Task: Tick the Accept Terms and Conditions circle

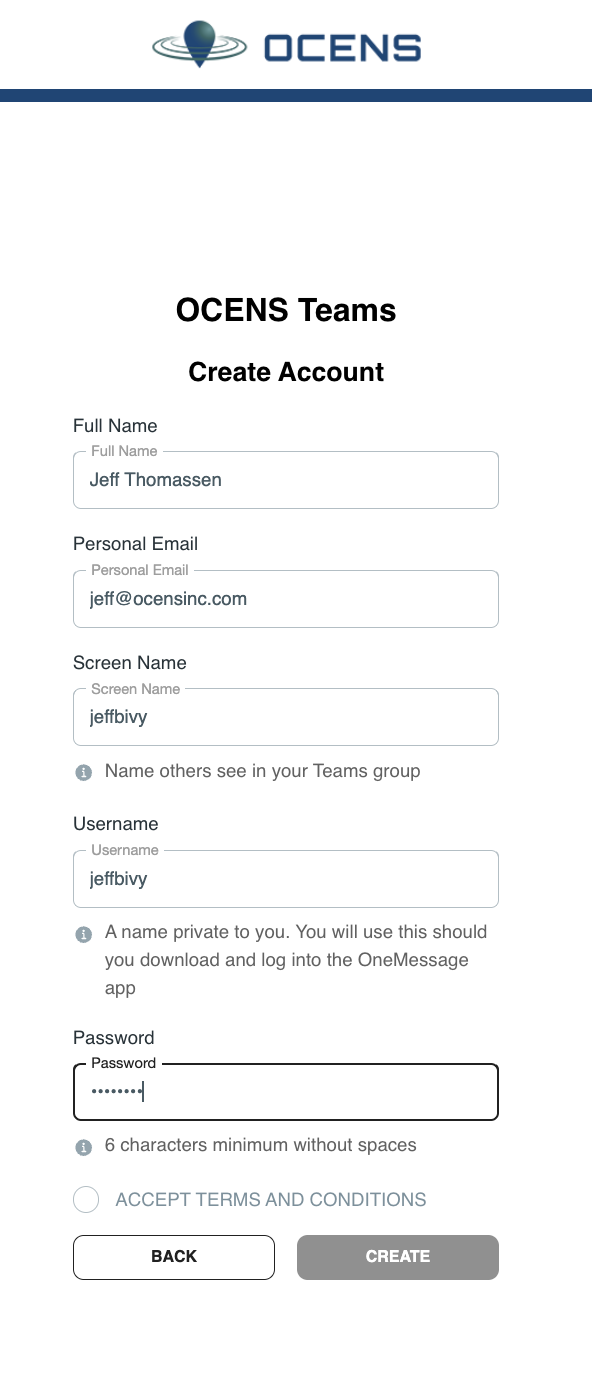Action: click(86, 1199)
